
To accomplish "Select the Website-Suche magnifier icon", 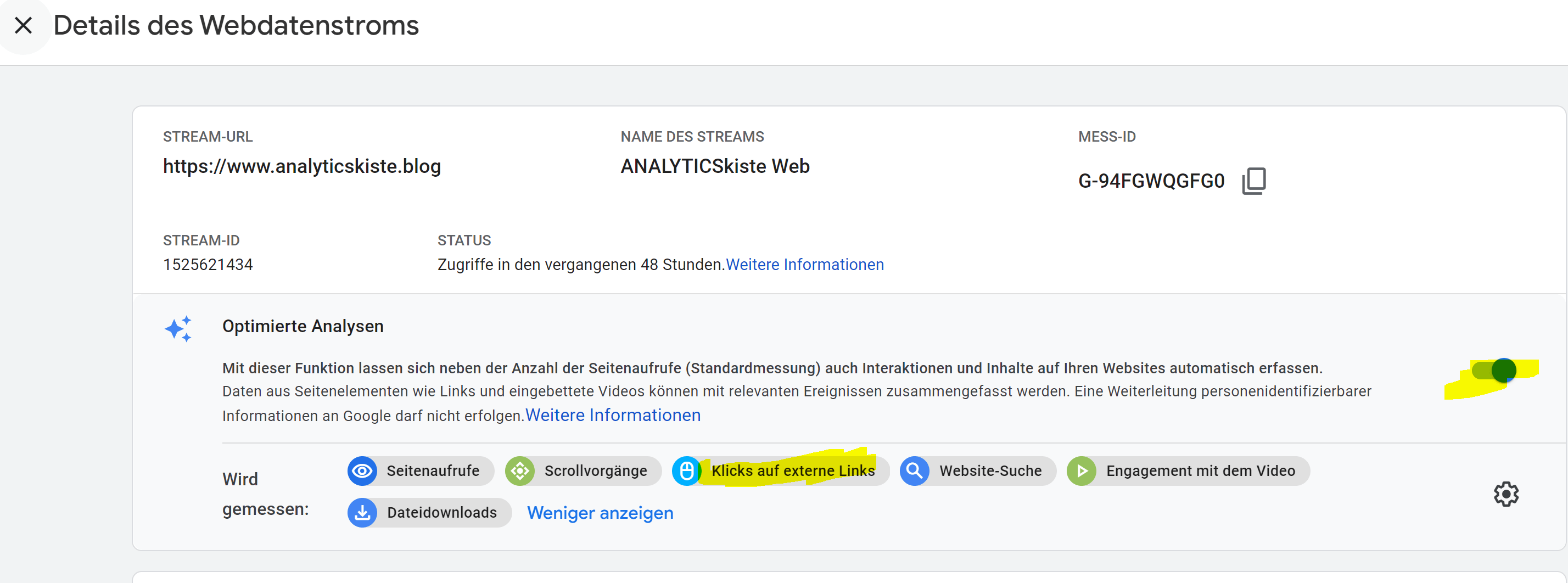I will [914, 470].
